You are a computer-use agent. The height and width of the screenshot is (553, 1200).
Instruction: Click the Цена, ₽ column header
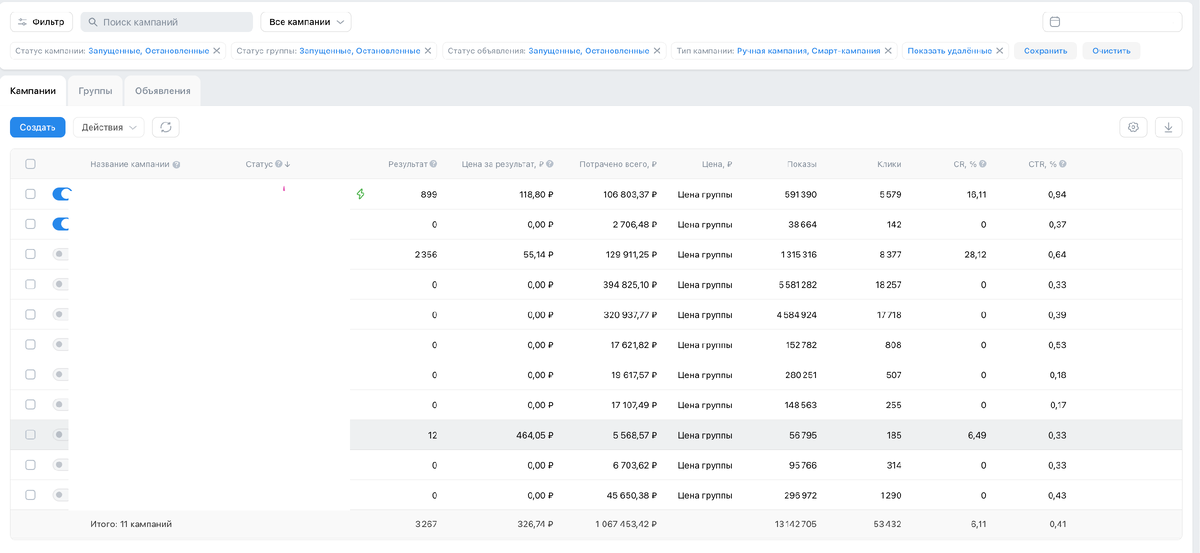tap(717, 164)
